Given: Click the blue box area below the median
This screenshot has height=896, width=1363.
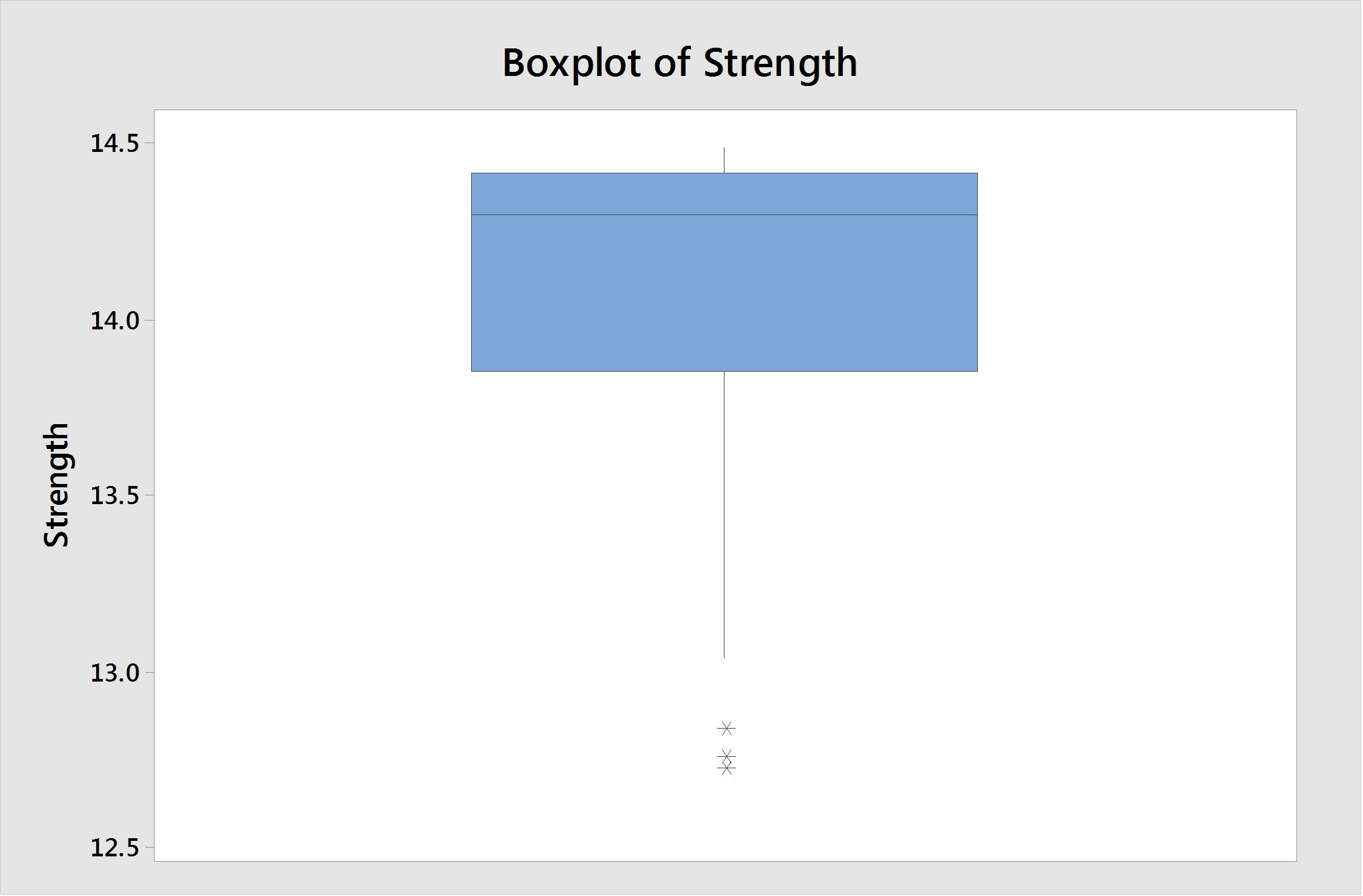Looking at the screenshot, I should click(725, 293).
